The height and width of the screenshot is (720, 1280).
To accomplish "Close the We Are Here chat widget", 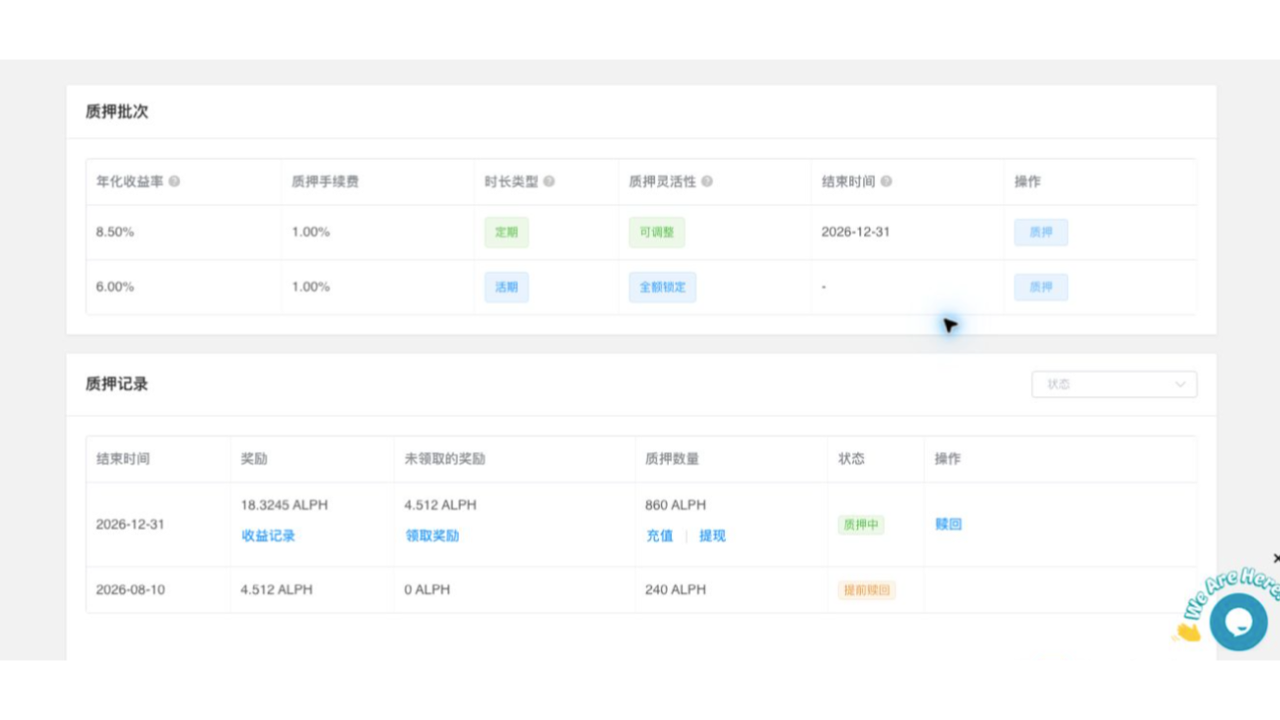I will [1275, 558].
